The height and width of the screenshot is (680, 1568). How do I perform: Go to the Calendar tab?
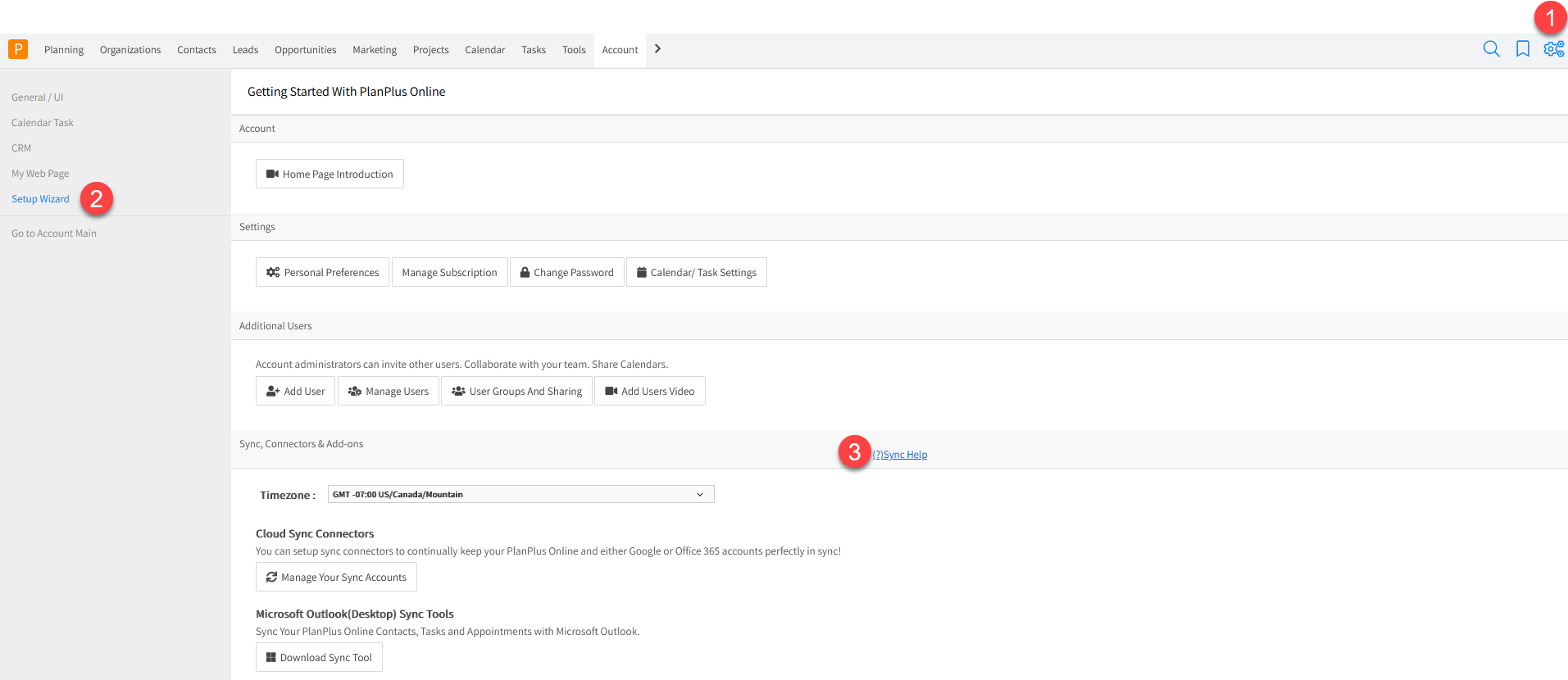click(485, 50)
